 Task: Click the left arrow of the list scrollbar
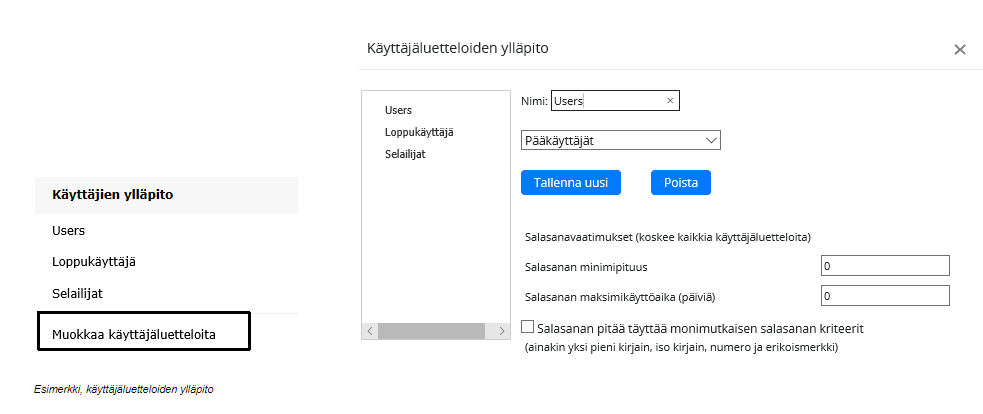[369, 330]
